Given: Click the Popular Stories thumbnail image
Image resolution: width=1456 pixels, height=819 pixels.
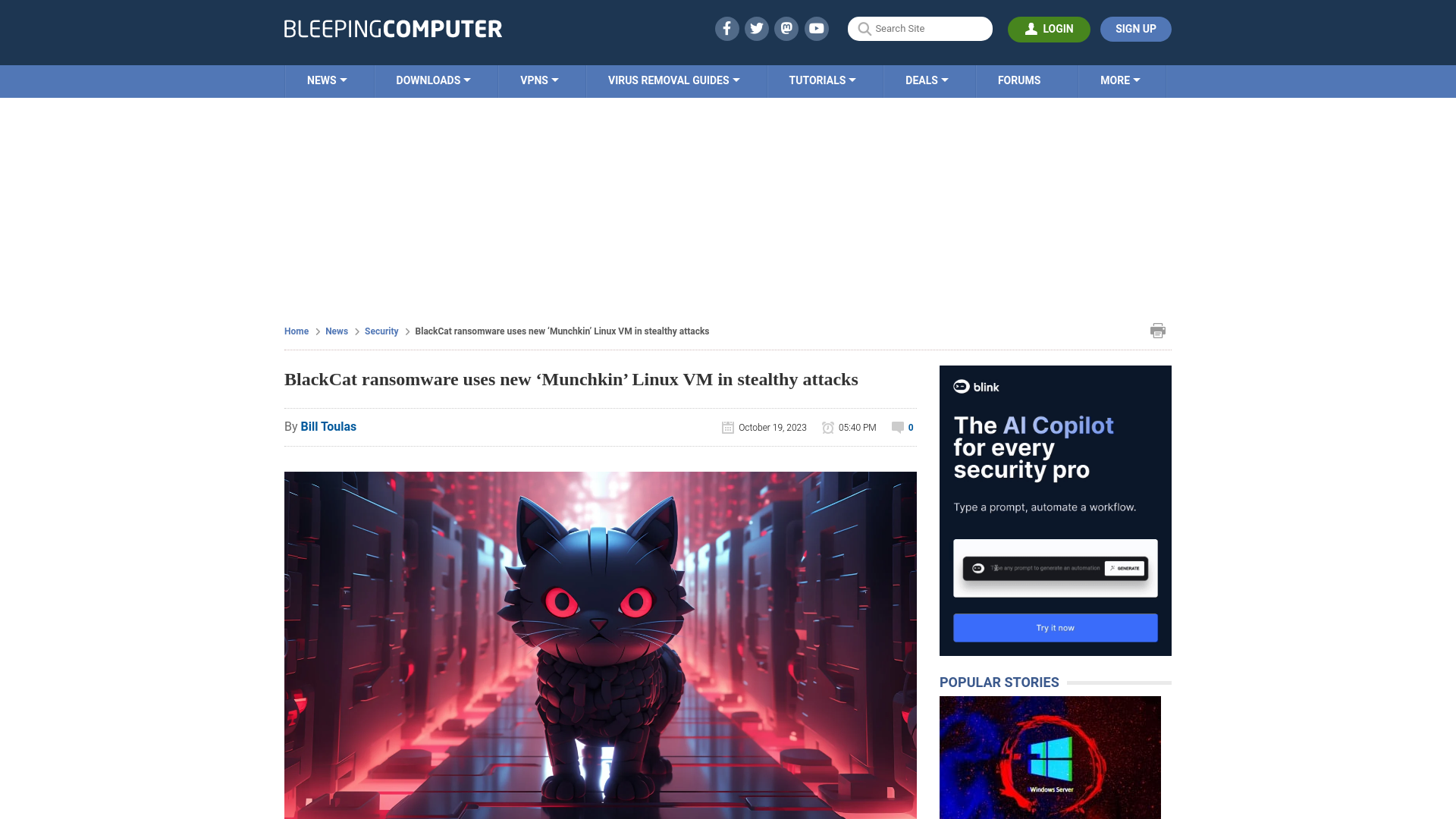Looking at the screenshot, I should click(1050, 758).
